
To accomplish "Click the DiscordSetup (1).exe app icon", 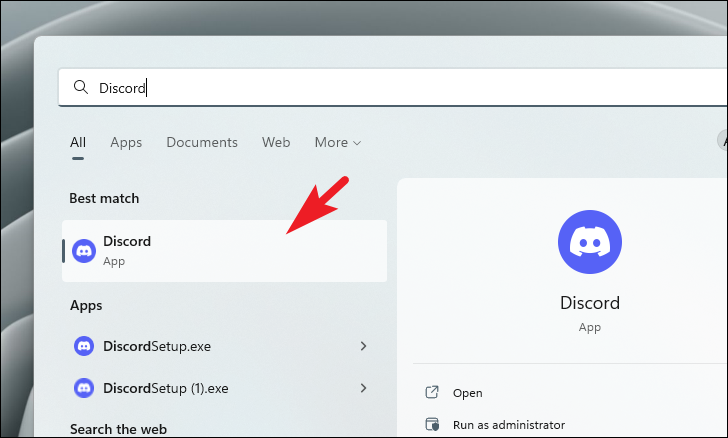I will click(x=84, y=388).
